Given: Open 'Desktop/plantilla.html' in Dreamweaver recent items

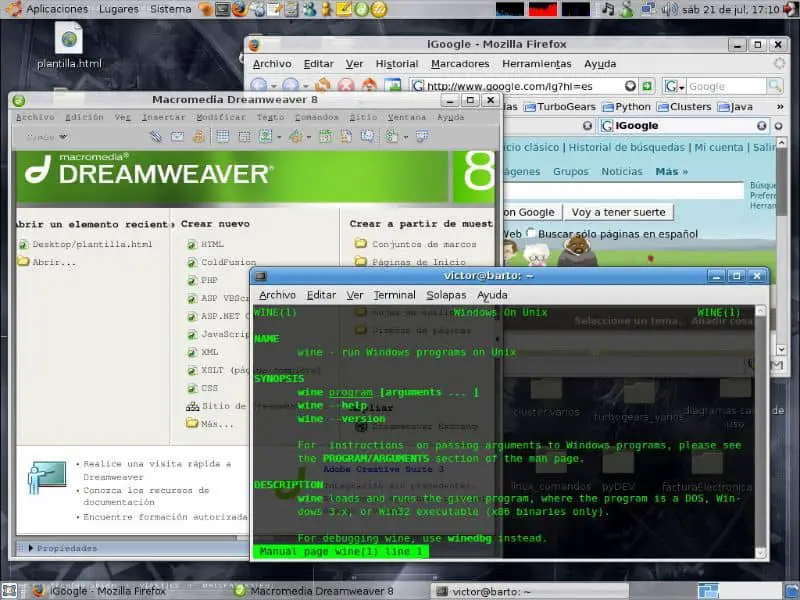Looking at the screenshot, I should pos(92,244).
